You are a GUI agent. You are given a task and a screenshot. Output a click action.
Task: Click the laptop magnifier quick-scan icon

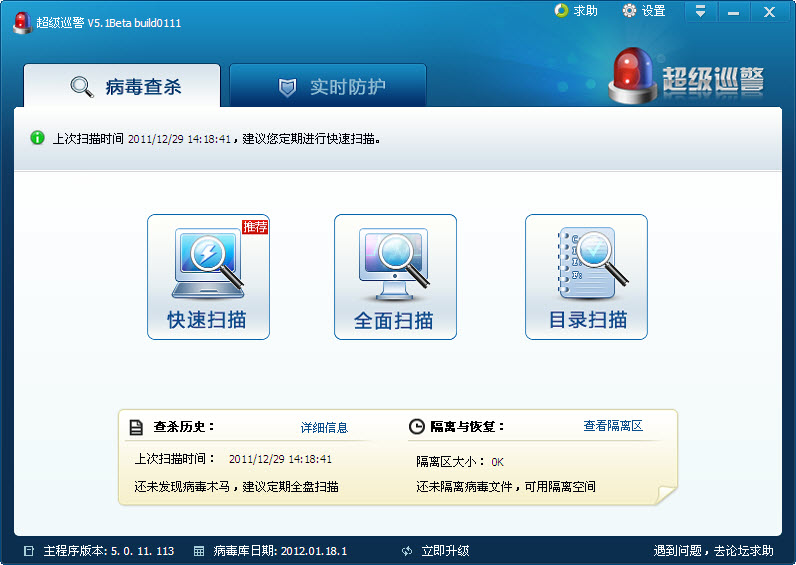click(x=208, y=264)
